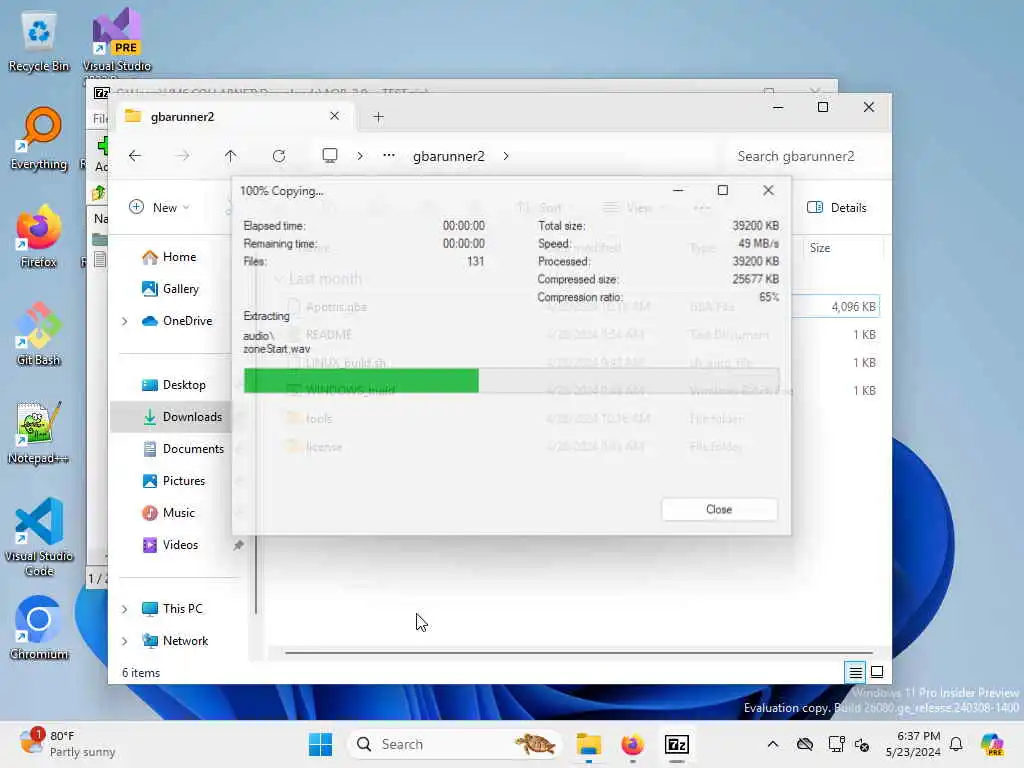The image size is (1024, 768).
Task: Open Windows Start menu
Action: [320, 744]
